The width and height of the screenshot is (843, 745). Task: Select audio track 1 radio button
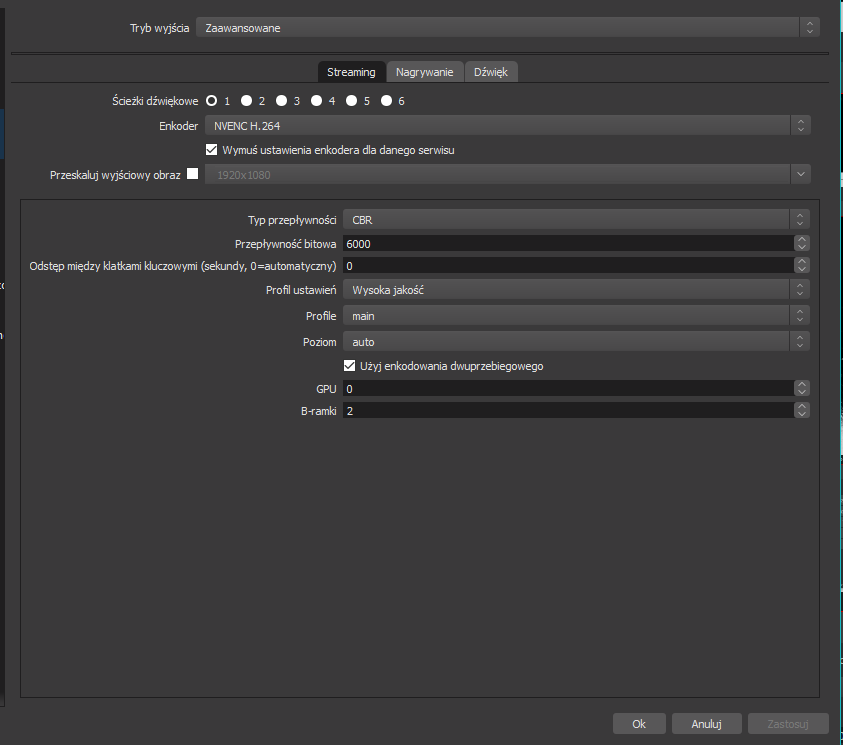(x=212, y=101)
